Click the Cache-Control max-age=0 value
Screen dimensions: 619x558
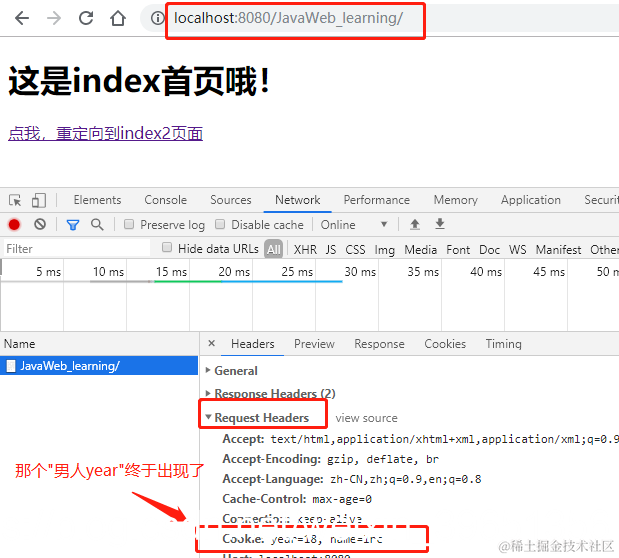[x=342, y=499]
